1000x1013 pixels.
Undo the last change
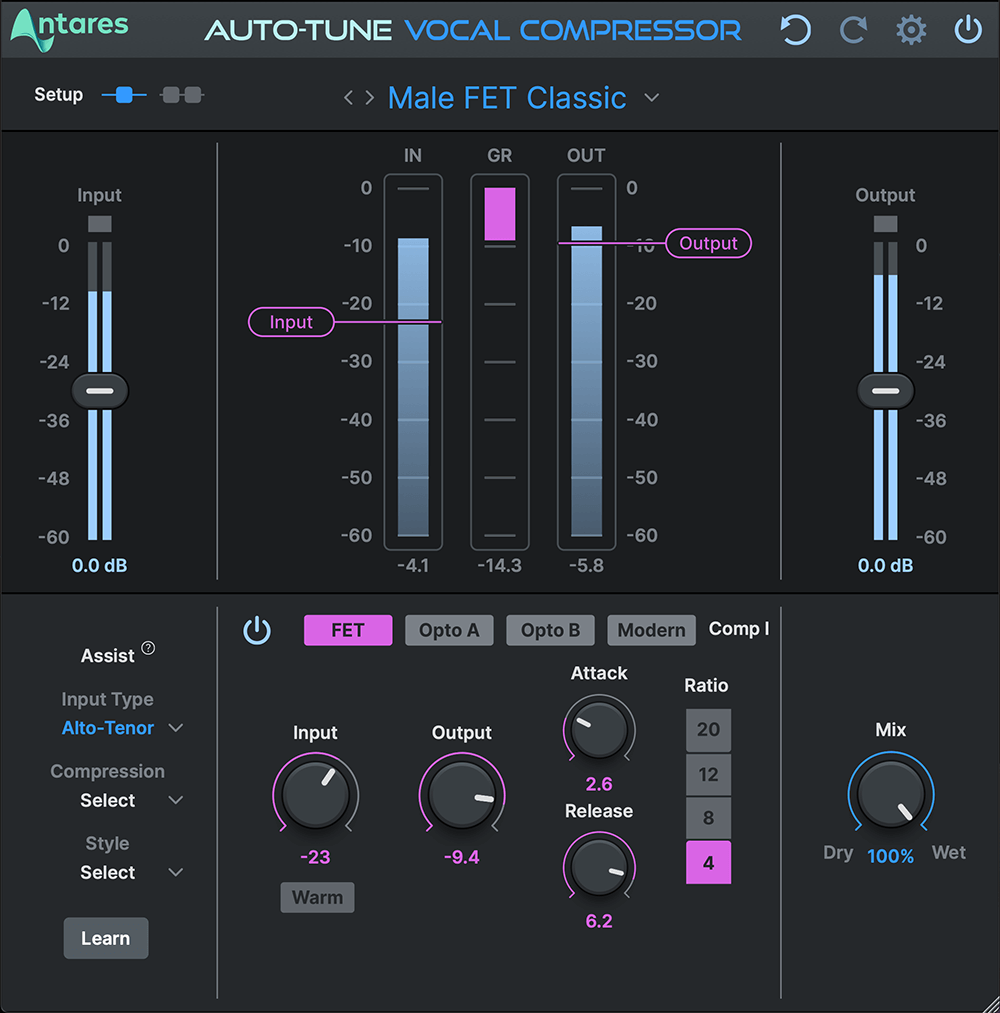(x=795, y=30)
